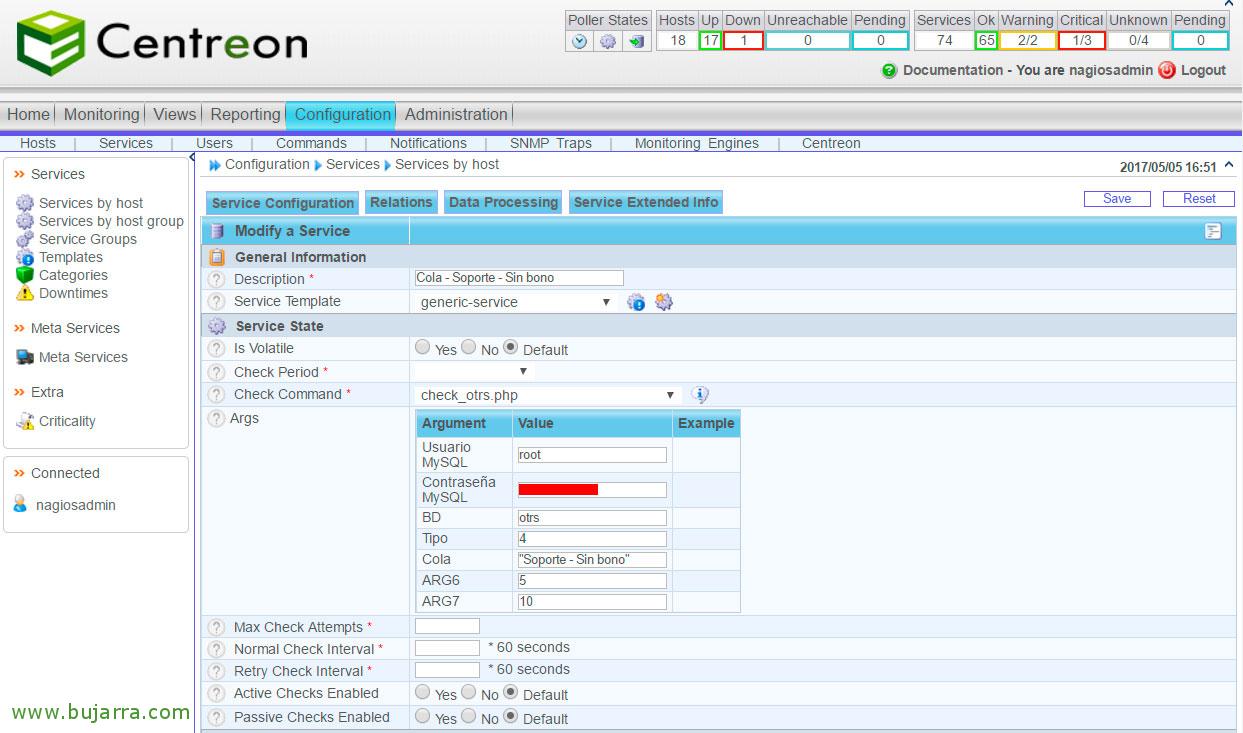Screen dimensions: 1243x733
Task: Open the Reporting main menu
Action: click(x=245, y=114)
